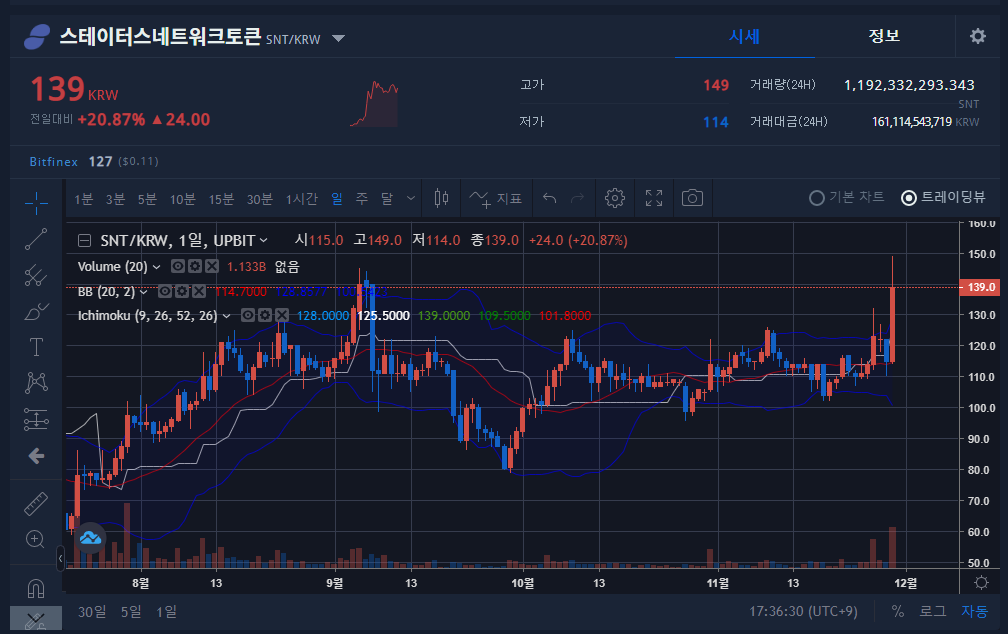1008x634 pixels.
Task: Click the TradingView cloud logo on chart
Action: (x=90, y=538)
